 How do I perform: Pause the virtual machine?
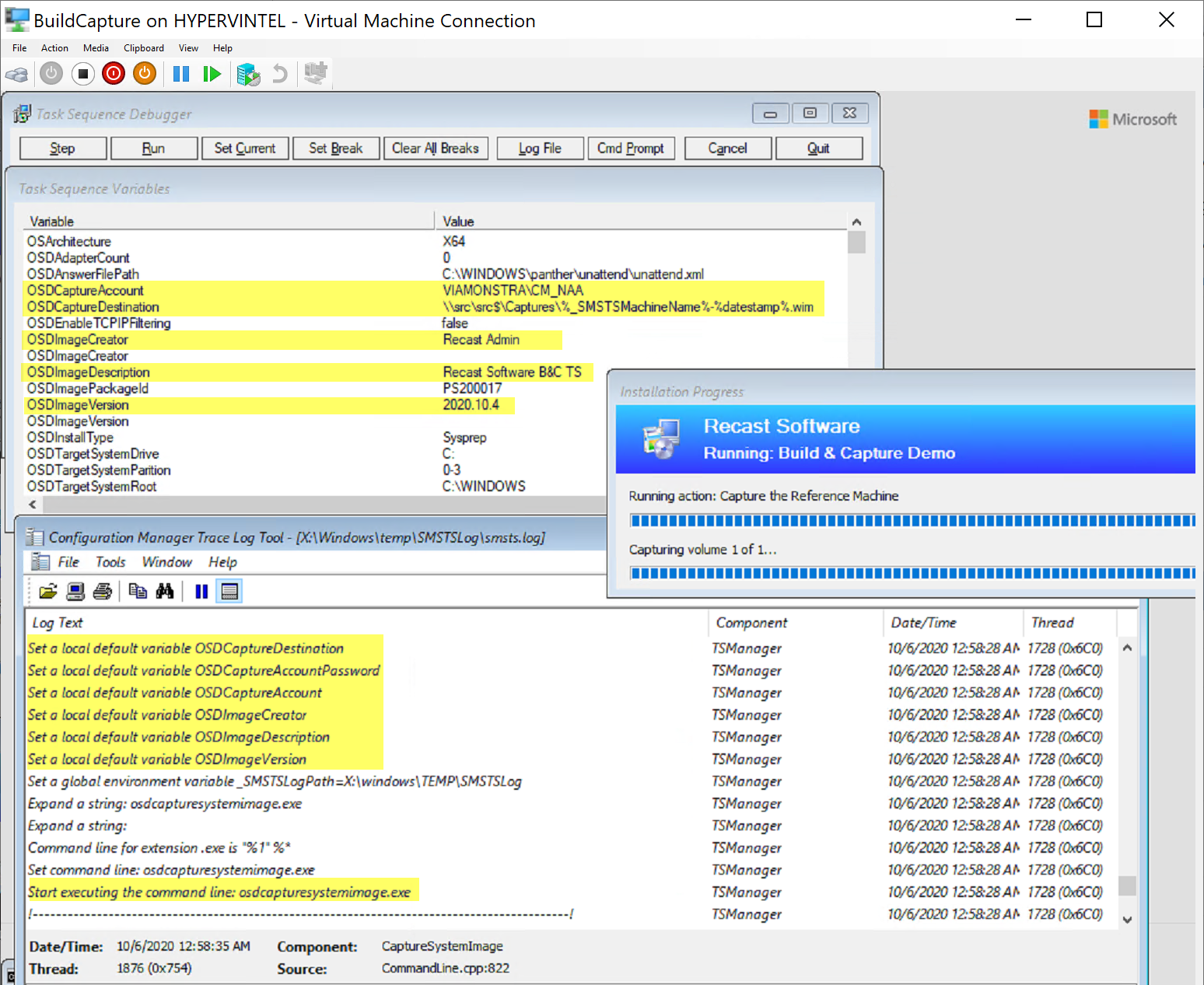[x=181, y=75]
